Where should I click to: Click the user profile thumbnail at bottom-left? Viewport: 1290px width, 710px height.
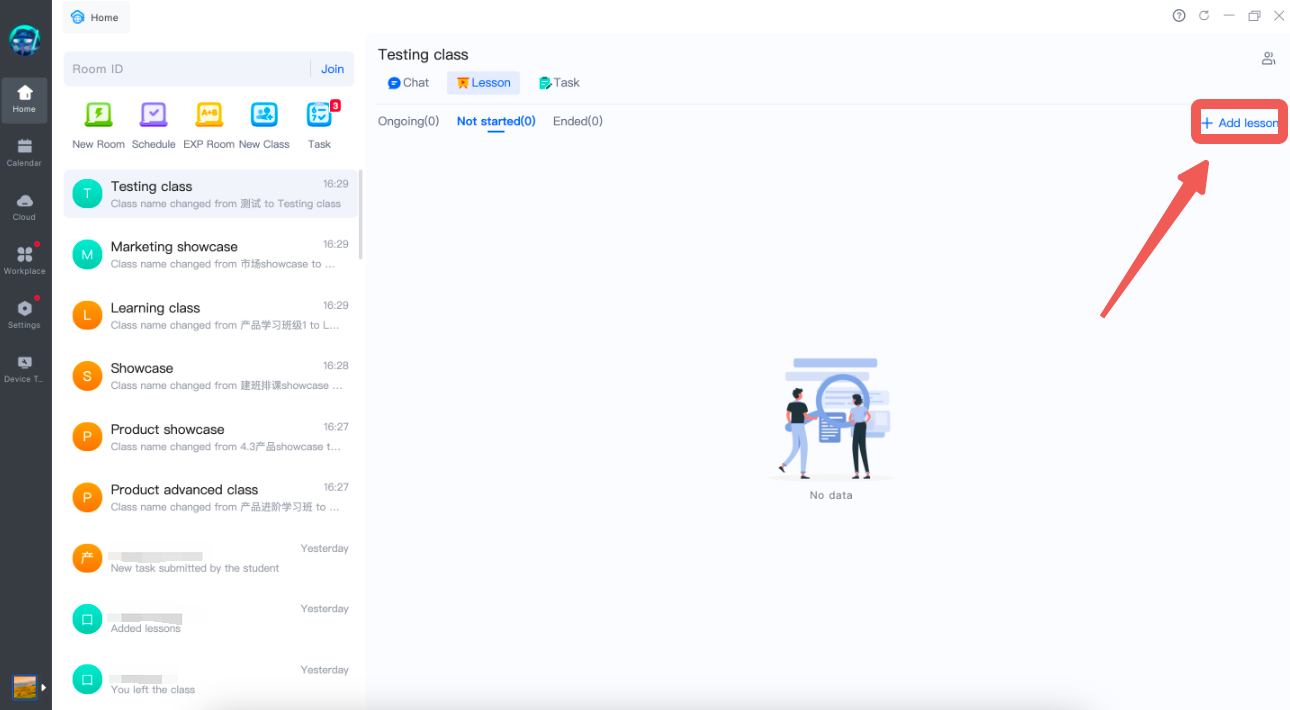coord(24,687)
